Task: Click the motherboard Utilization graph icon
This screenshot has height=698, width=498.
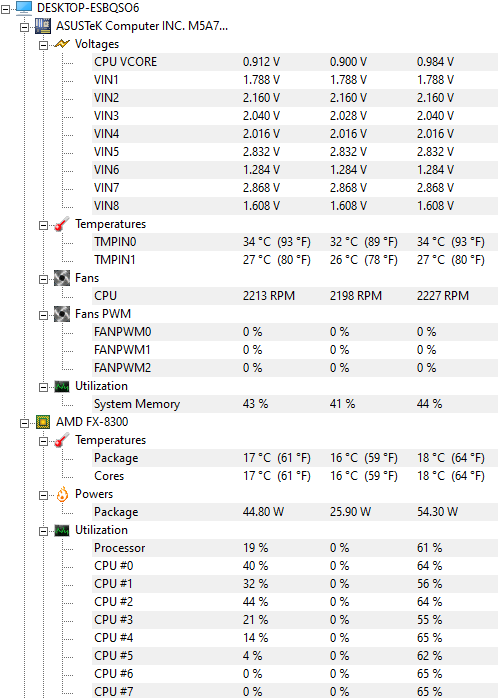Action: [62, 386]
